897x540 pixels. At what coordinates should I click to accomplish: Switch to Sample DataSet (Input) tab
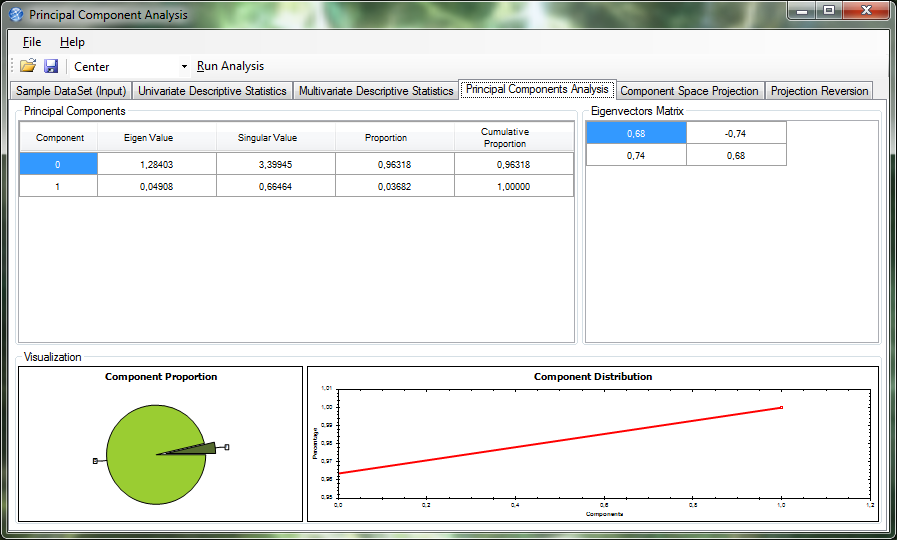(71, 90)
